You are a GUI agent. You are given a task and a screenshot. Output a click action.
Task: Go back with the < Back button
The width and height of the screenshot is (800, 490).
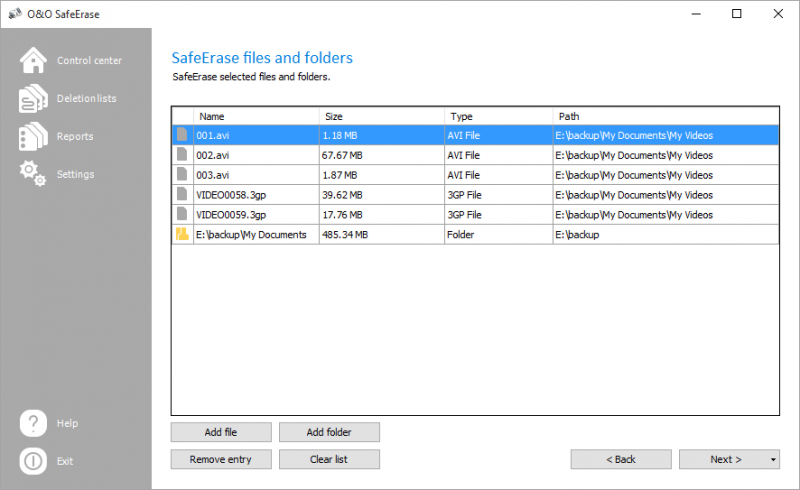tap(621, 459)
